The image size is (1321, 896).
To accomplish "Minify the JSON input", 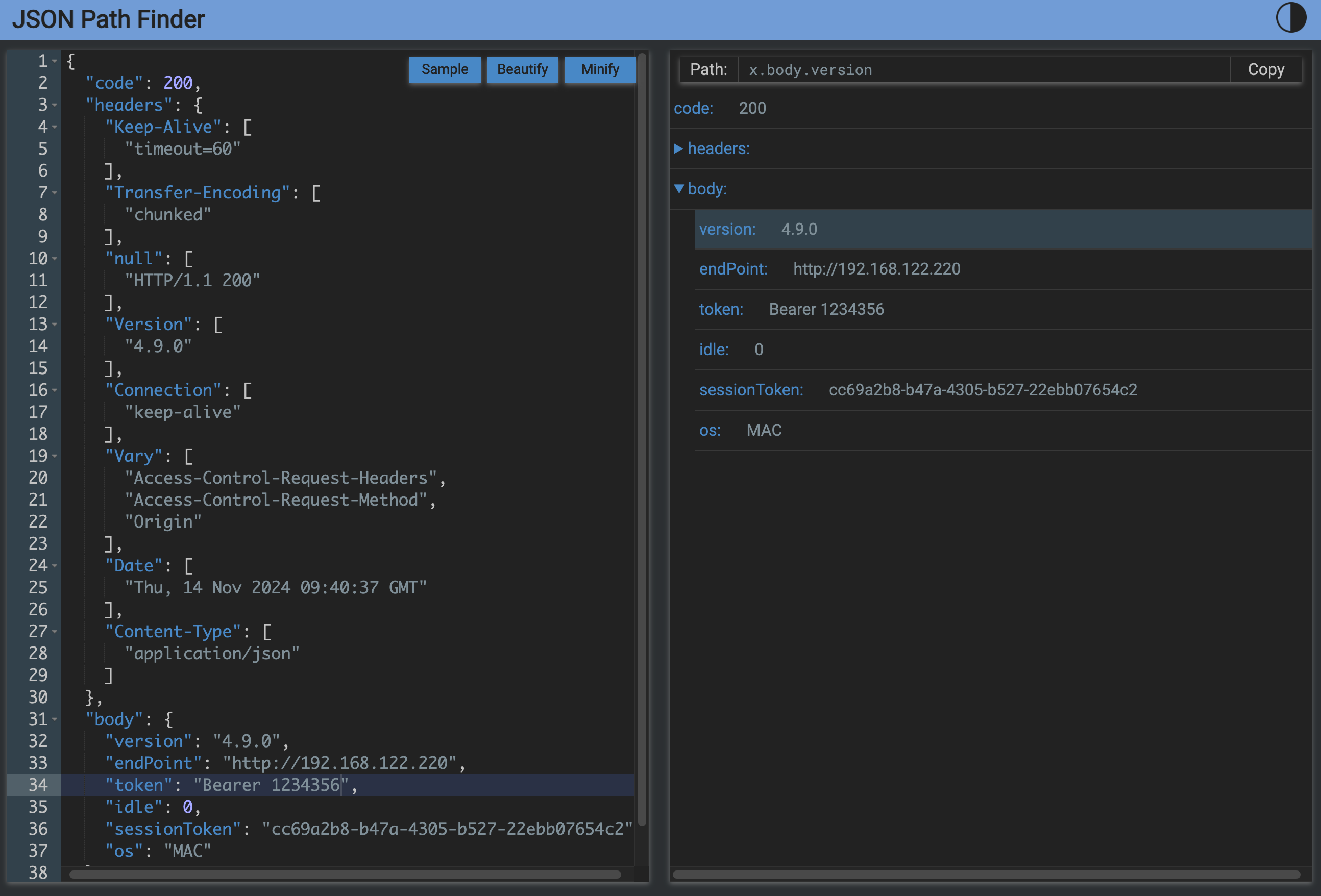I will click(600, 69).
